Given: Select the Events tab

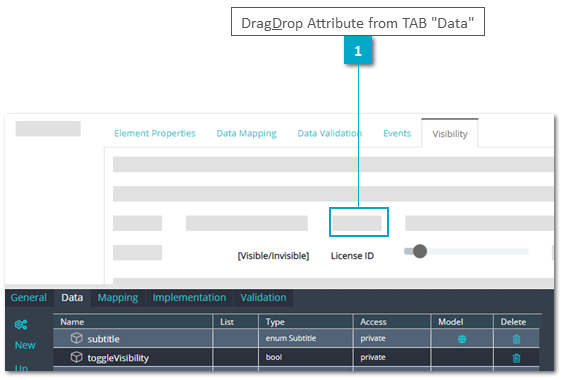Looking at the screenshot, I should (x=397, y=133).
